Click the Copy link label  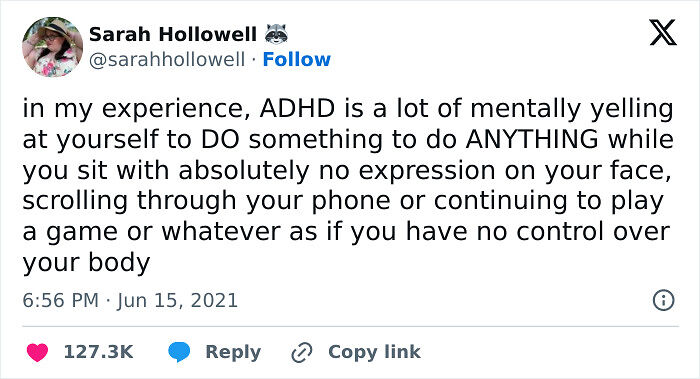[x=374, y=352]
